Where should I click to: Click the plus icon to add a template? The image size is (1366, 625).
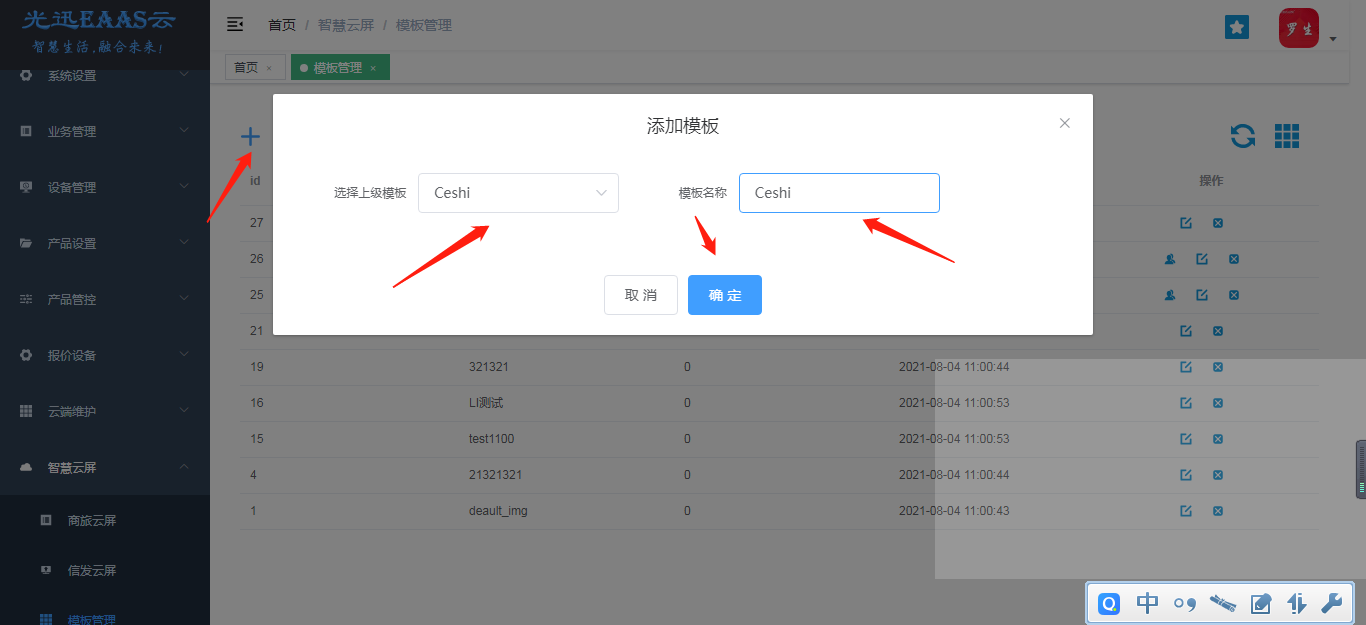250,137
